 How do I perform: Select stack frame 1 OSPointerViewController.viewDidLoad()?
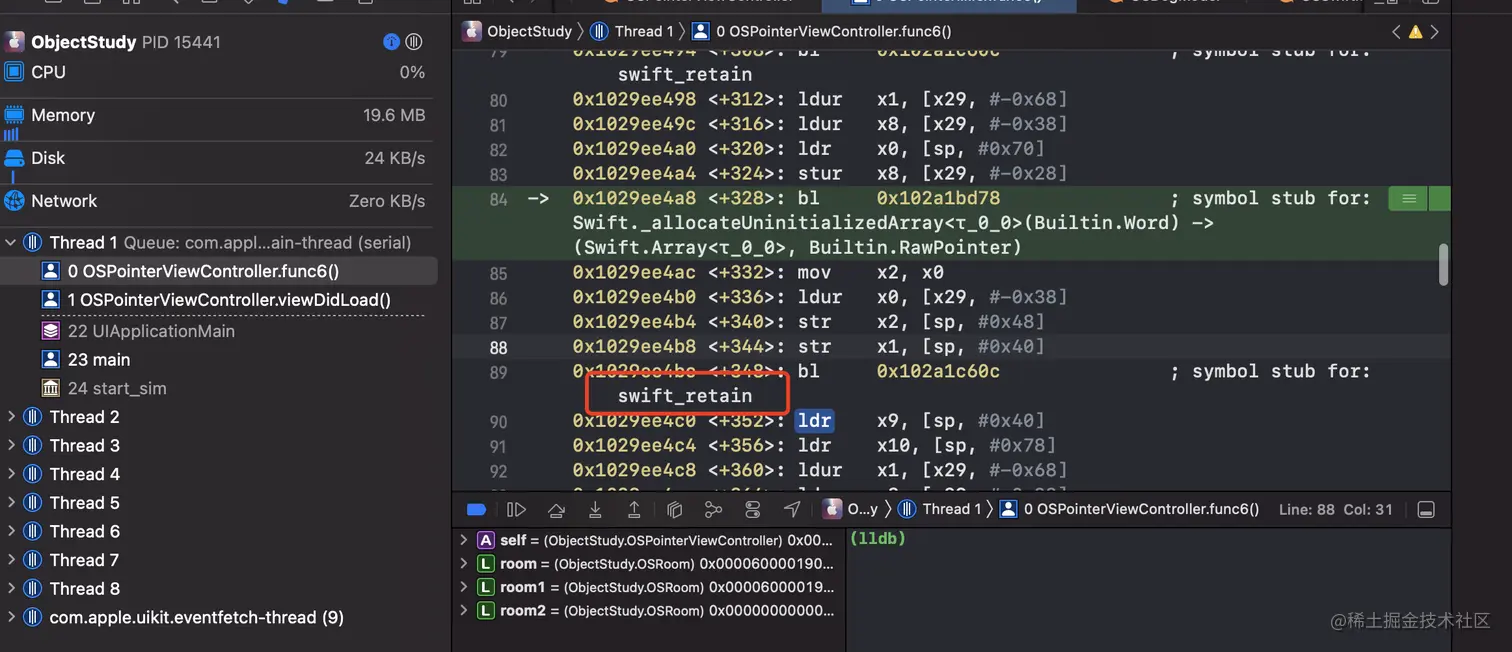pyautogui.click(x=219, y=300)
